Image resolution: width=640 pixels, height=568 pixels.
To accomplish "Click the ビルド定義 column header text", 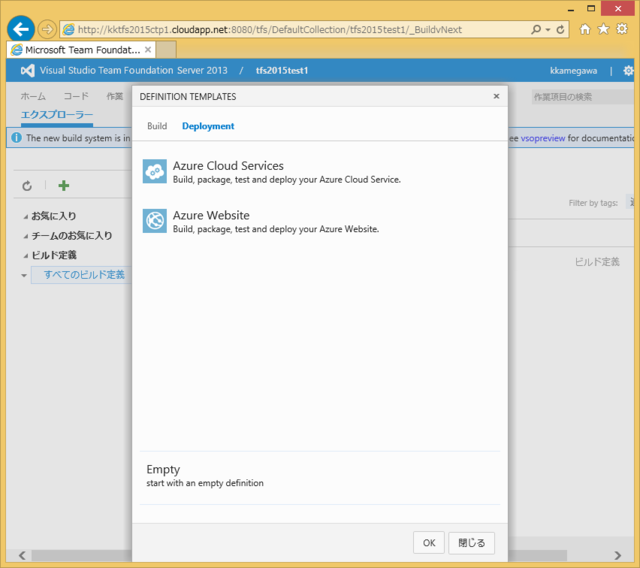I will coord(597,262).
